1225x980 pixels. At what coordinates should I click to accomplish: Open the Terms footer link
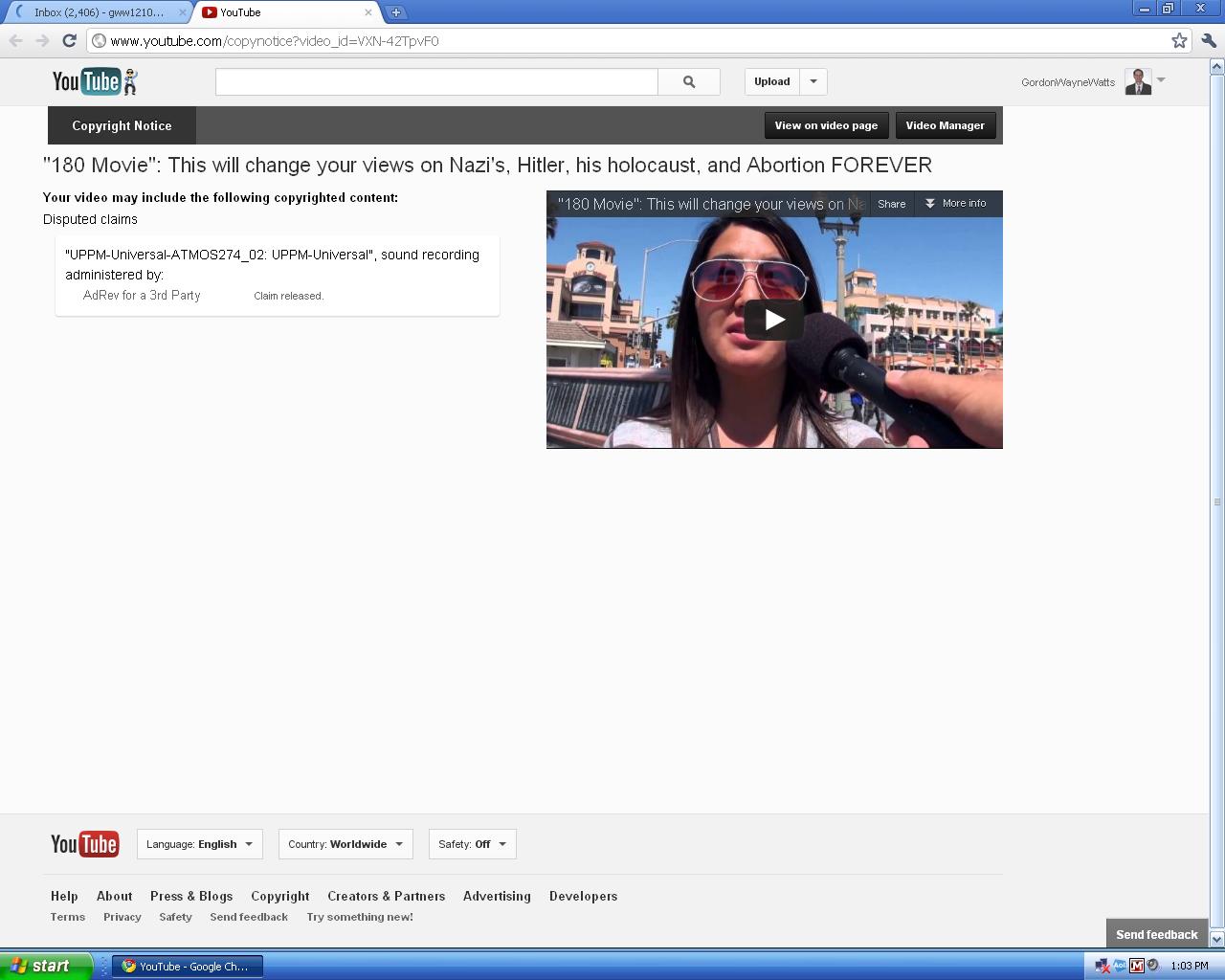click(68, 917)
